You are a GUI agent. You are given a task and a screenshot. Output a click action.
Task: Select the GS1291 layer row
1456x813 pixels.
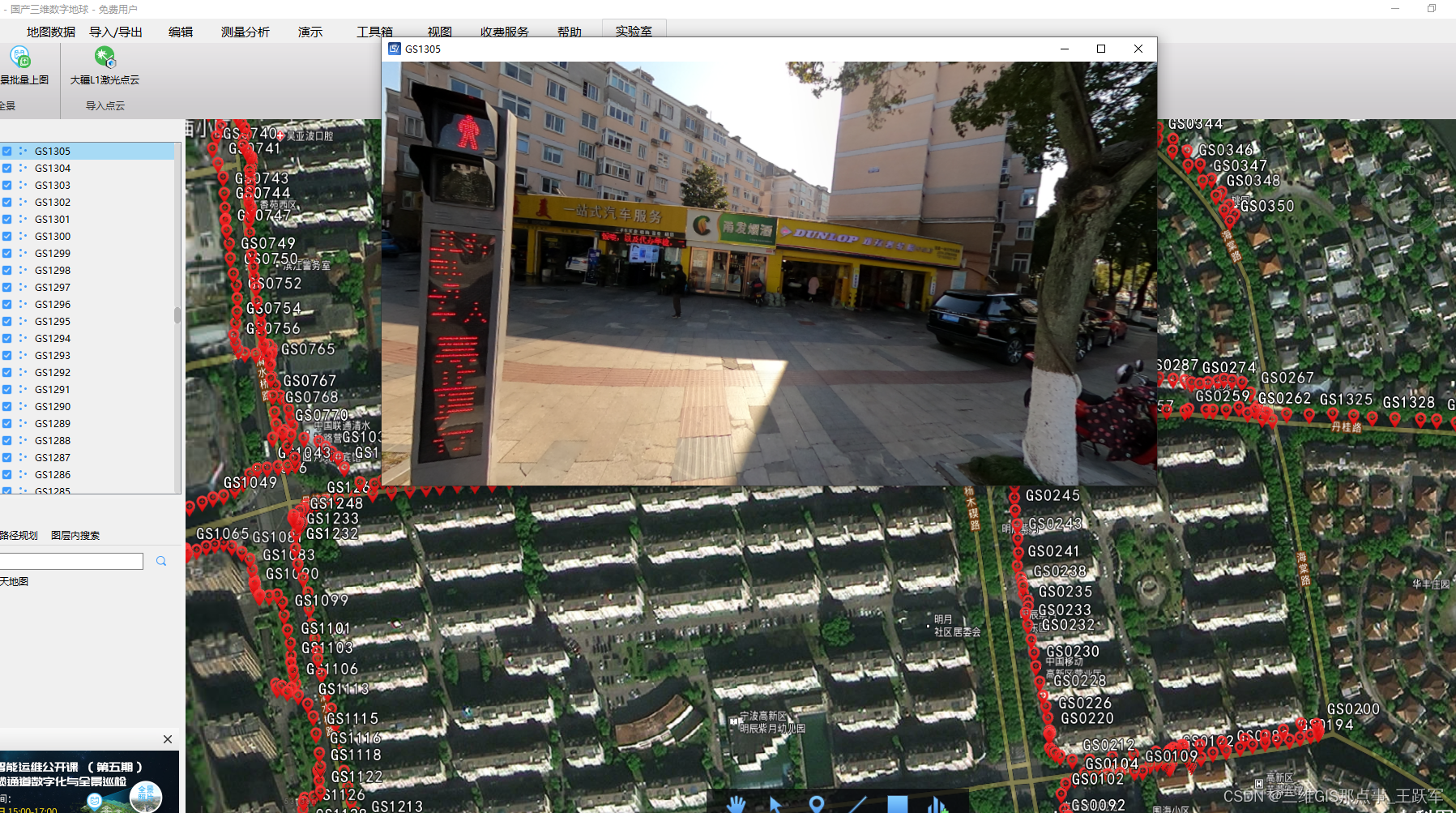88,390
